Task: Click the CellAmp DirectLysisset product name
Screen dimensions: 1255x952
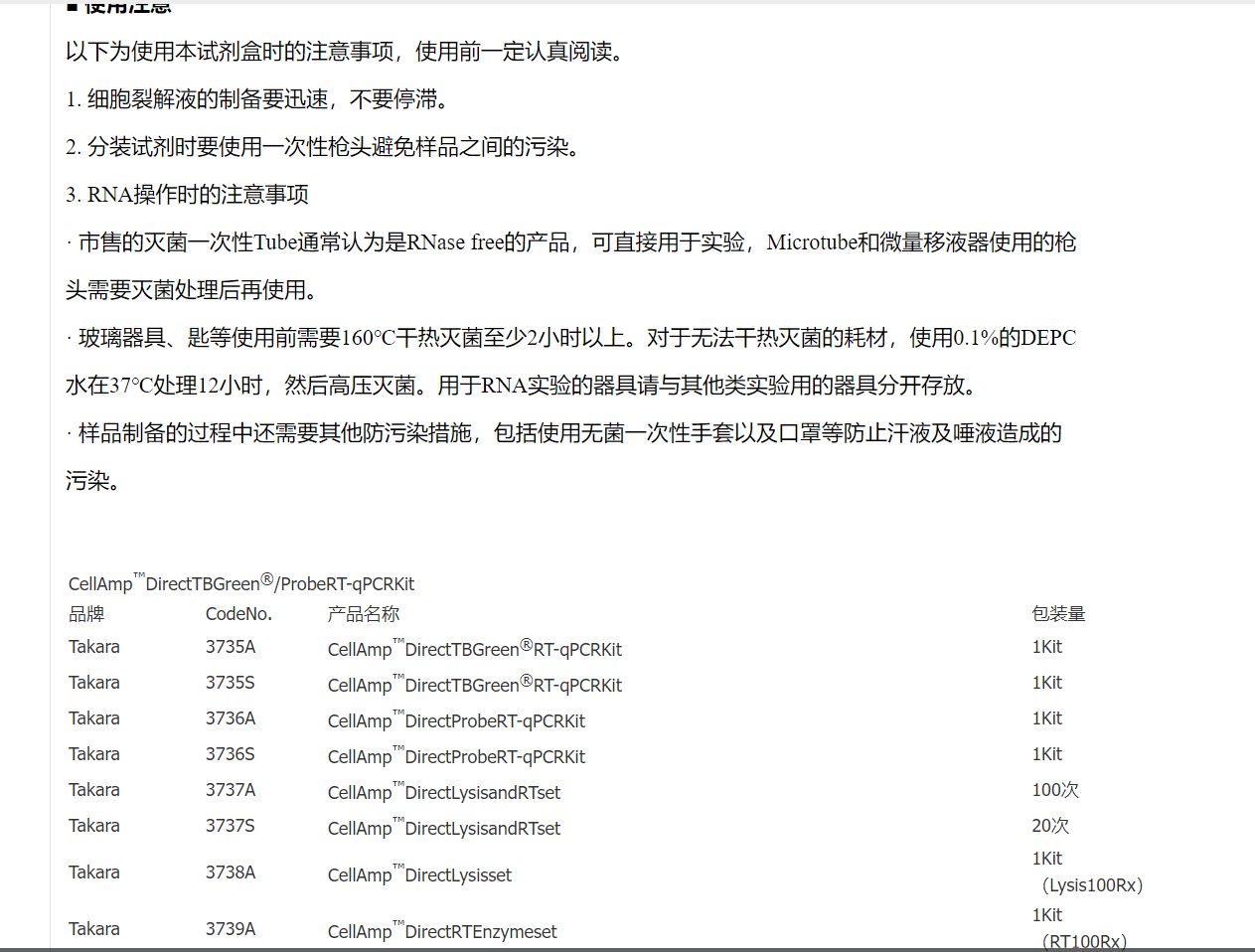Action: click(x=419, y=874)
